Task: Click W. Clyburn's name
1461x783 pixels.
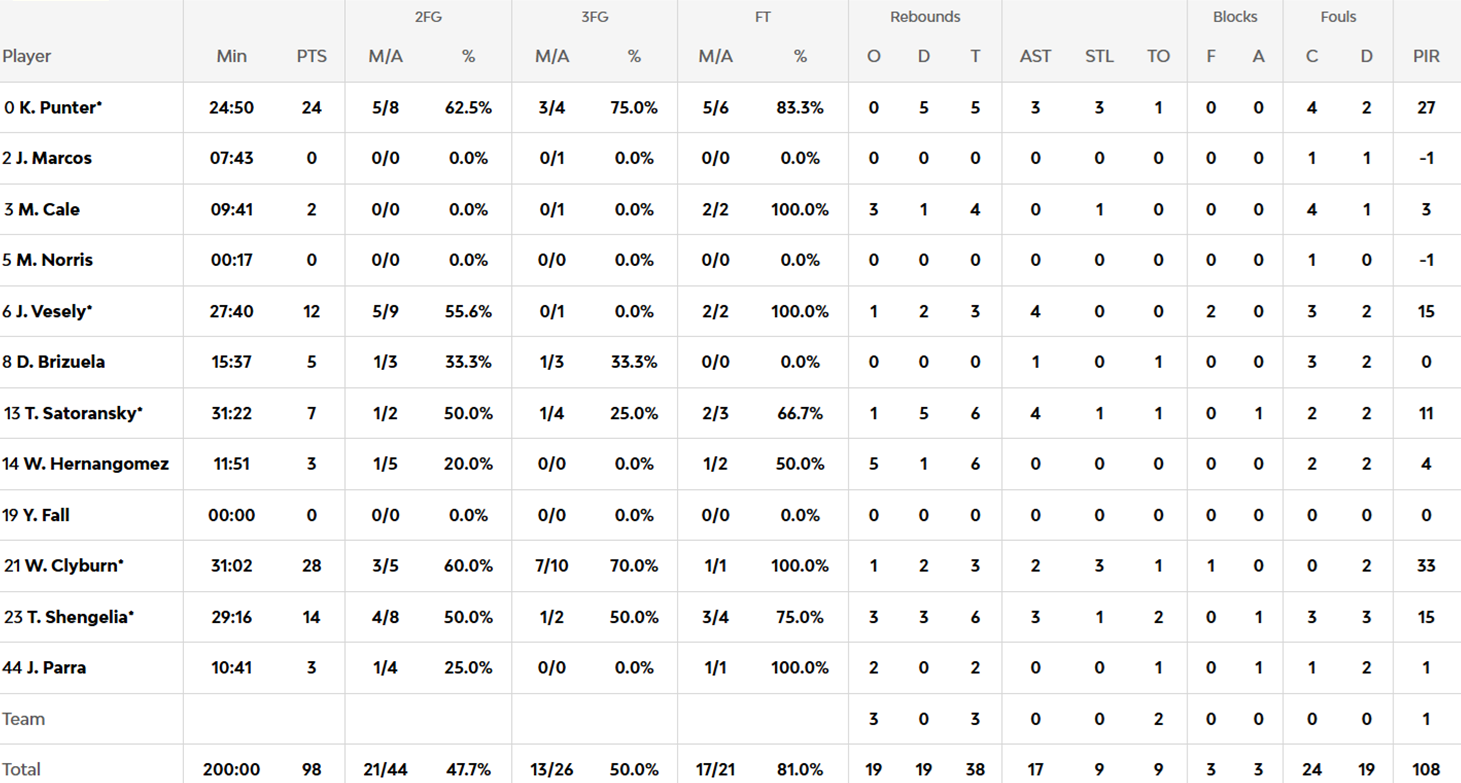Action: [70, 566]
